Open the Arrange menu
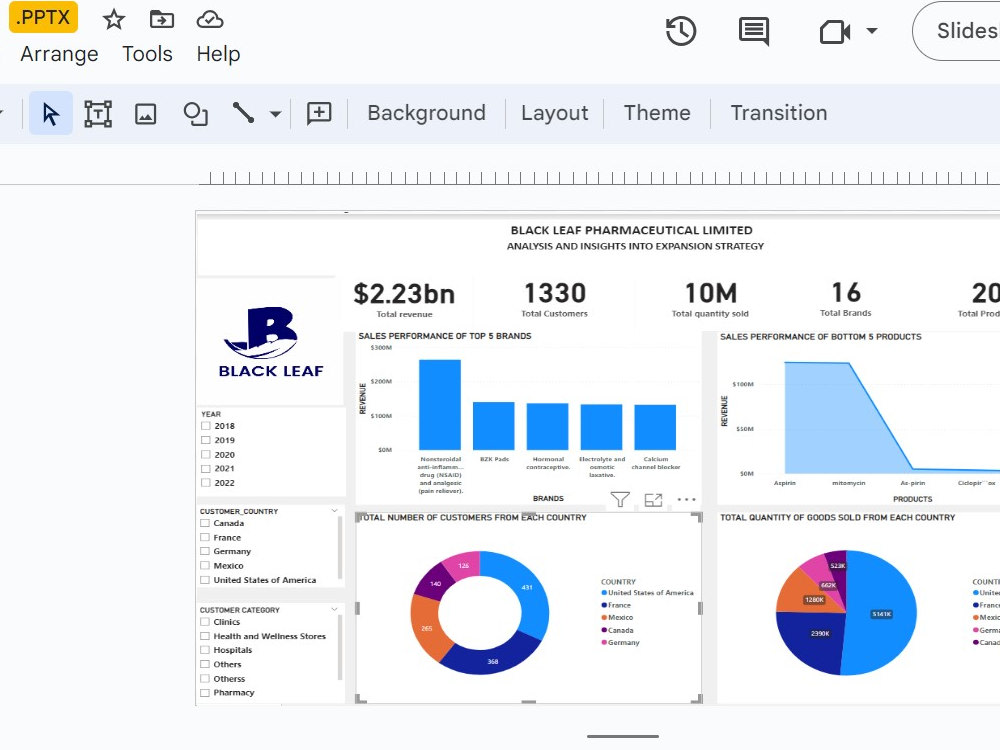The image size is (1000, 750). click(x=59, y=54)
